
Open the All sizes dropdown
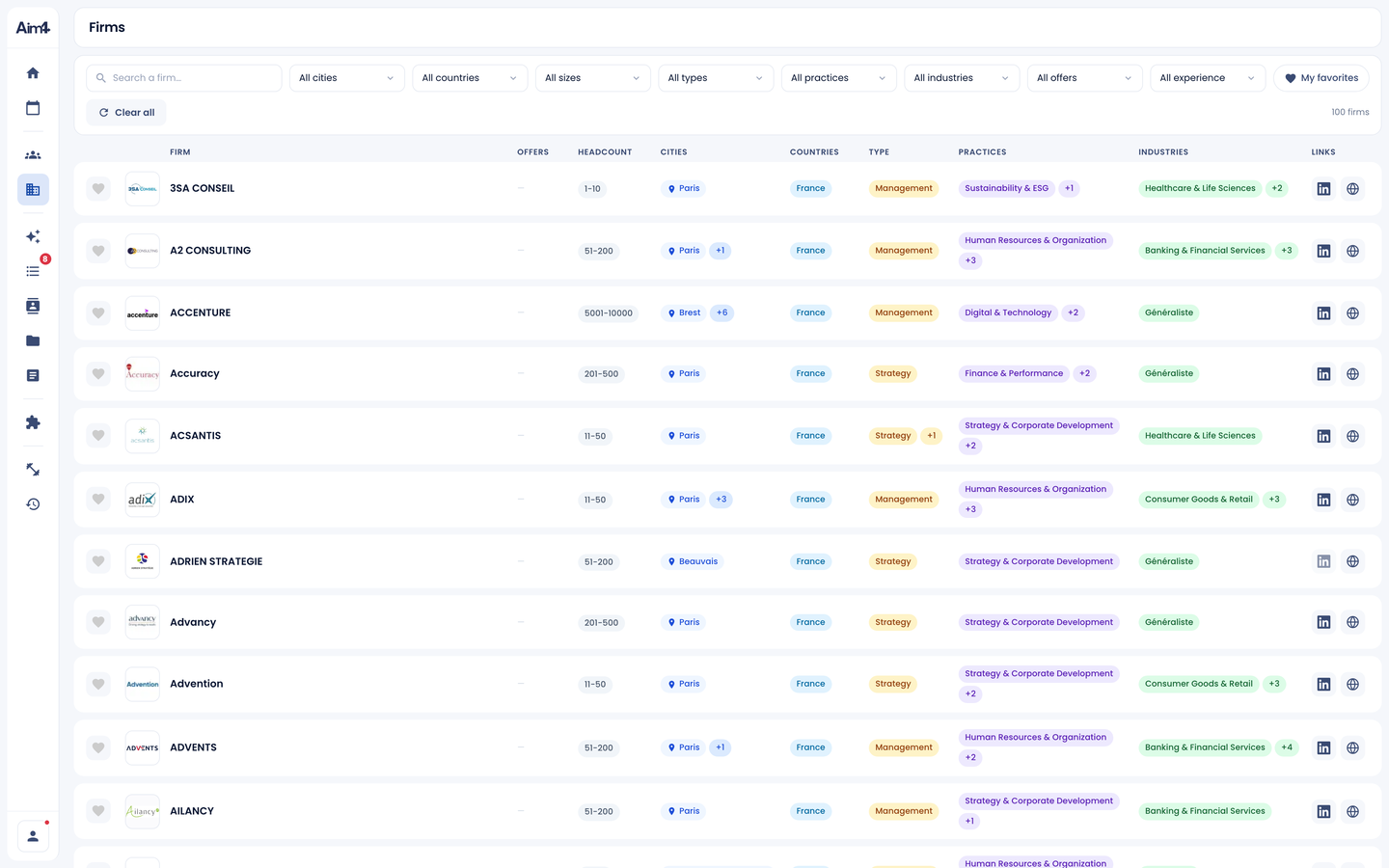[x=593, y=78]
